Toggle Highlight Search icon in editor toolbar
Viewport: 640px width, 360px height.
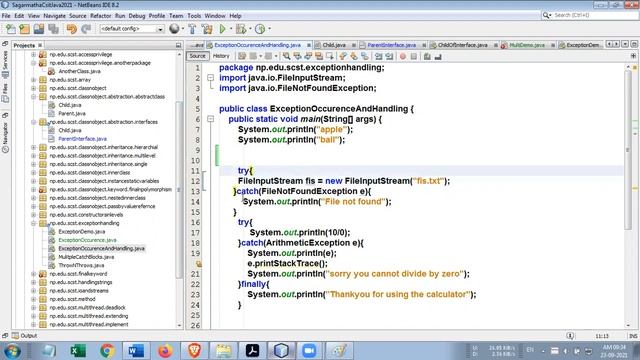[x=319, y=56]
